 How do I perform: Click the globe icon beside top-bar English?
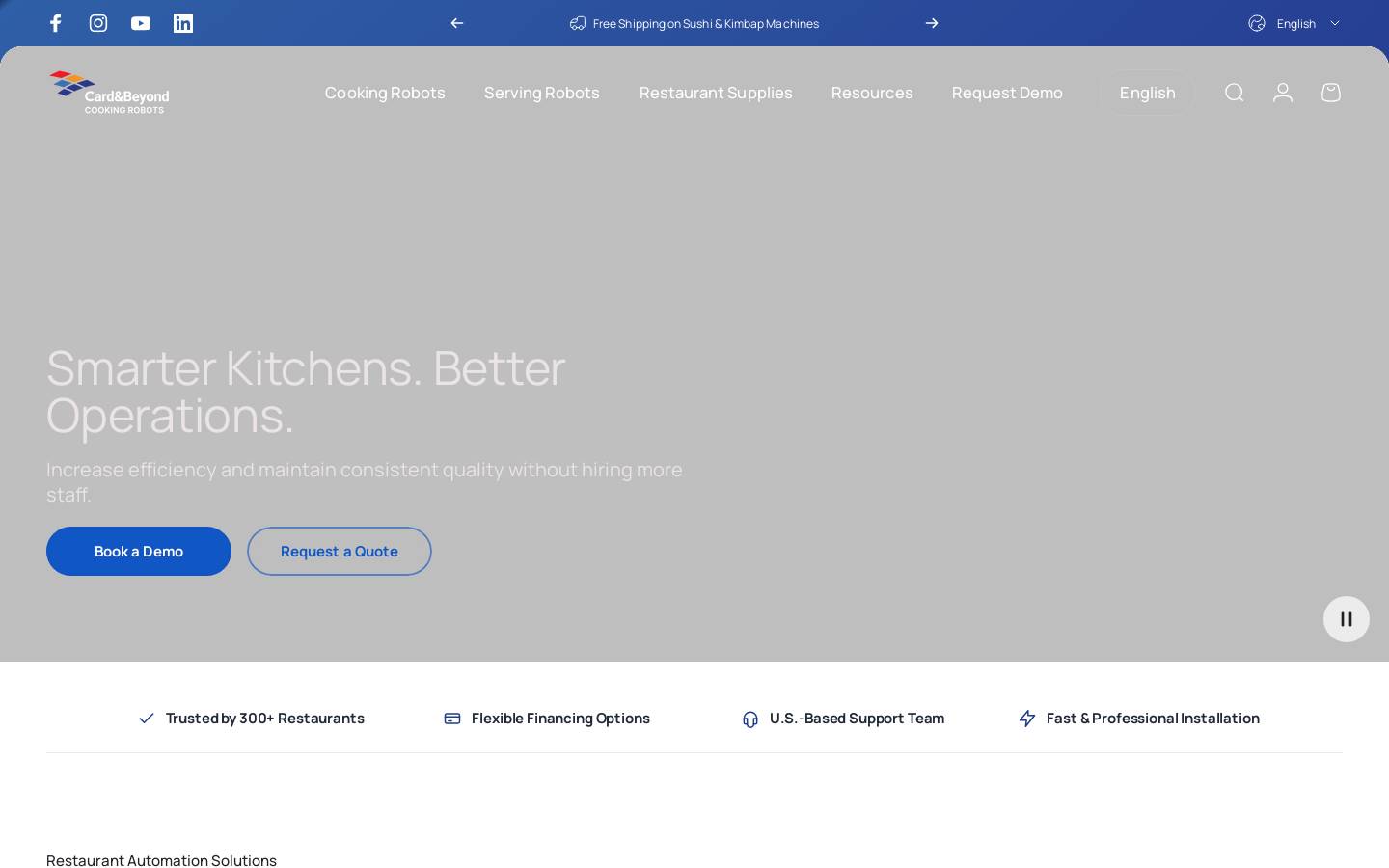[1257, 23]
